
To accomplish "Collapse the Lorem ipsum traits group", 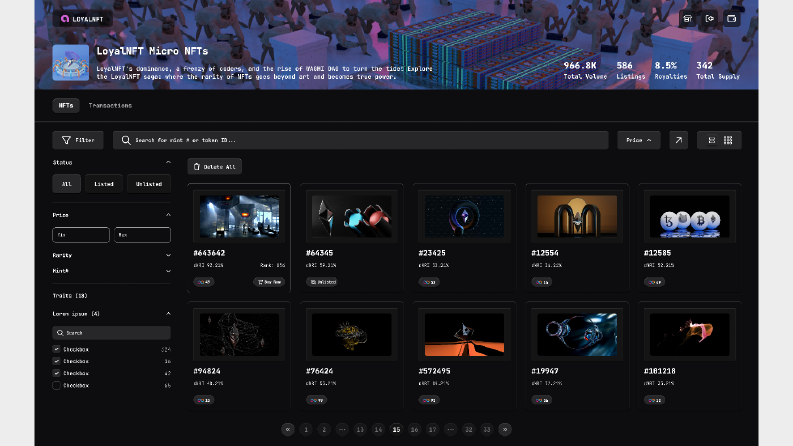I will 168,314.
